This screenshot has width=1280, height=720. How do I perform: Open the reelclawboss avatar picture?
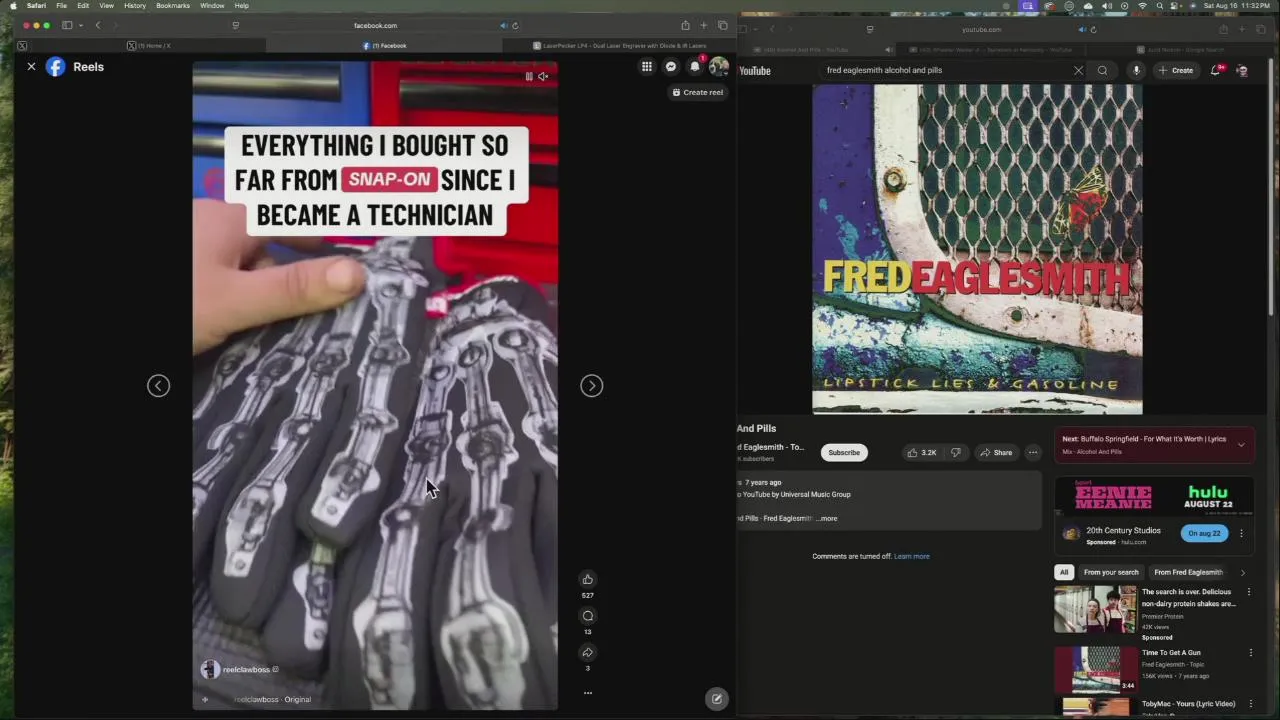point(210,669)
